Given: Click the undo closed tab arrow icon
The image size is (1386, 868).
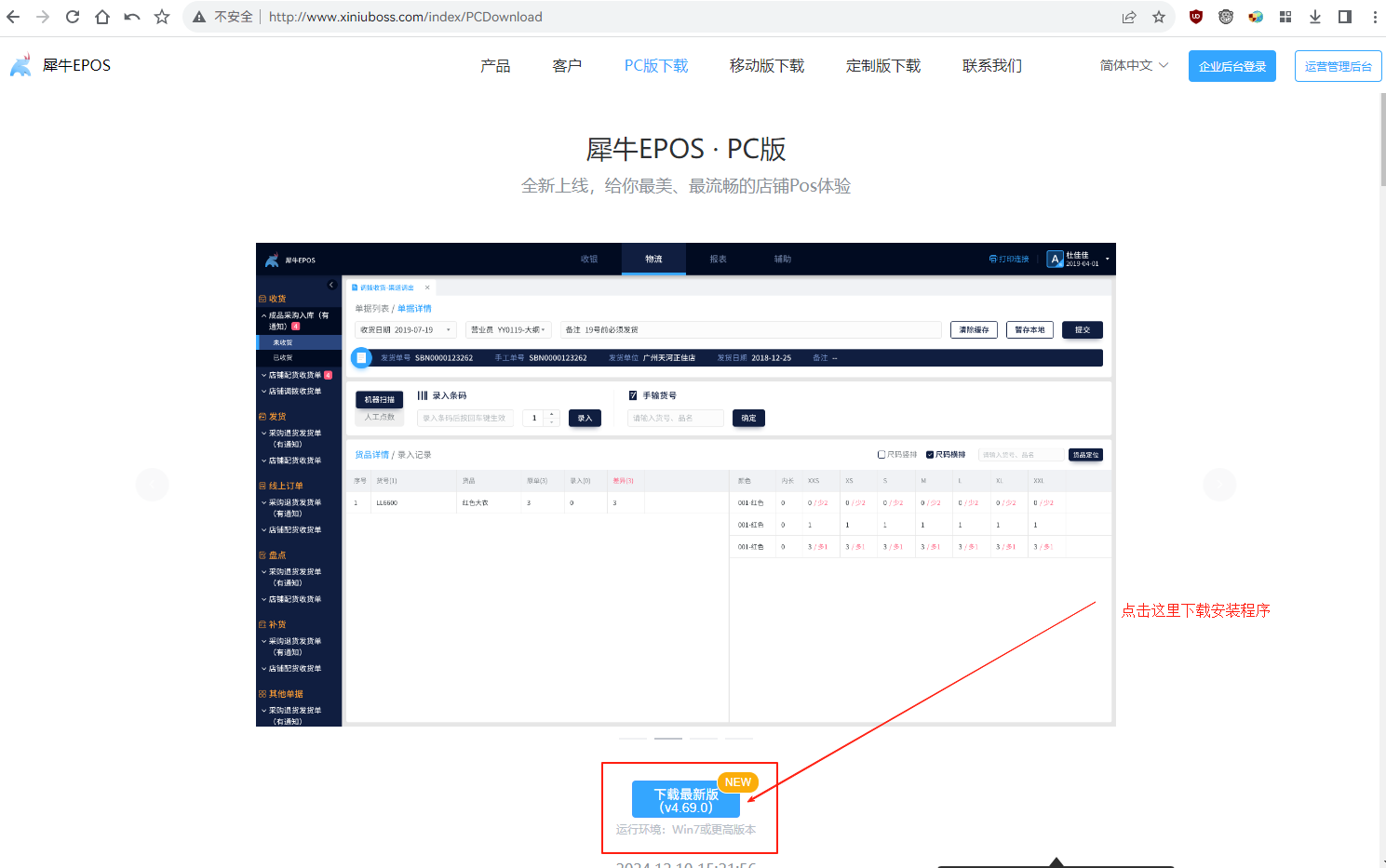Looking at the screenshot, I should (132, 17).
